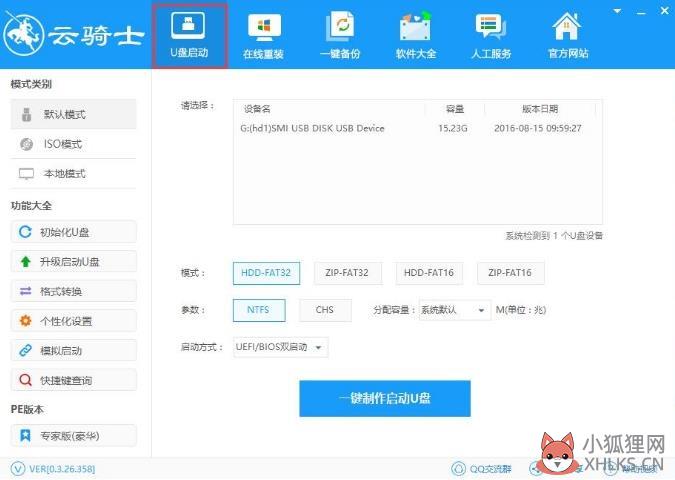The width and height of the screenshot is (675, 480).
Task: Toggle the NTFS parameter
Action: [259, 310]
